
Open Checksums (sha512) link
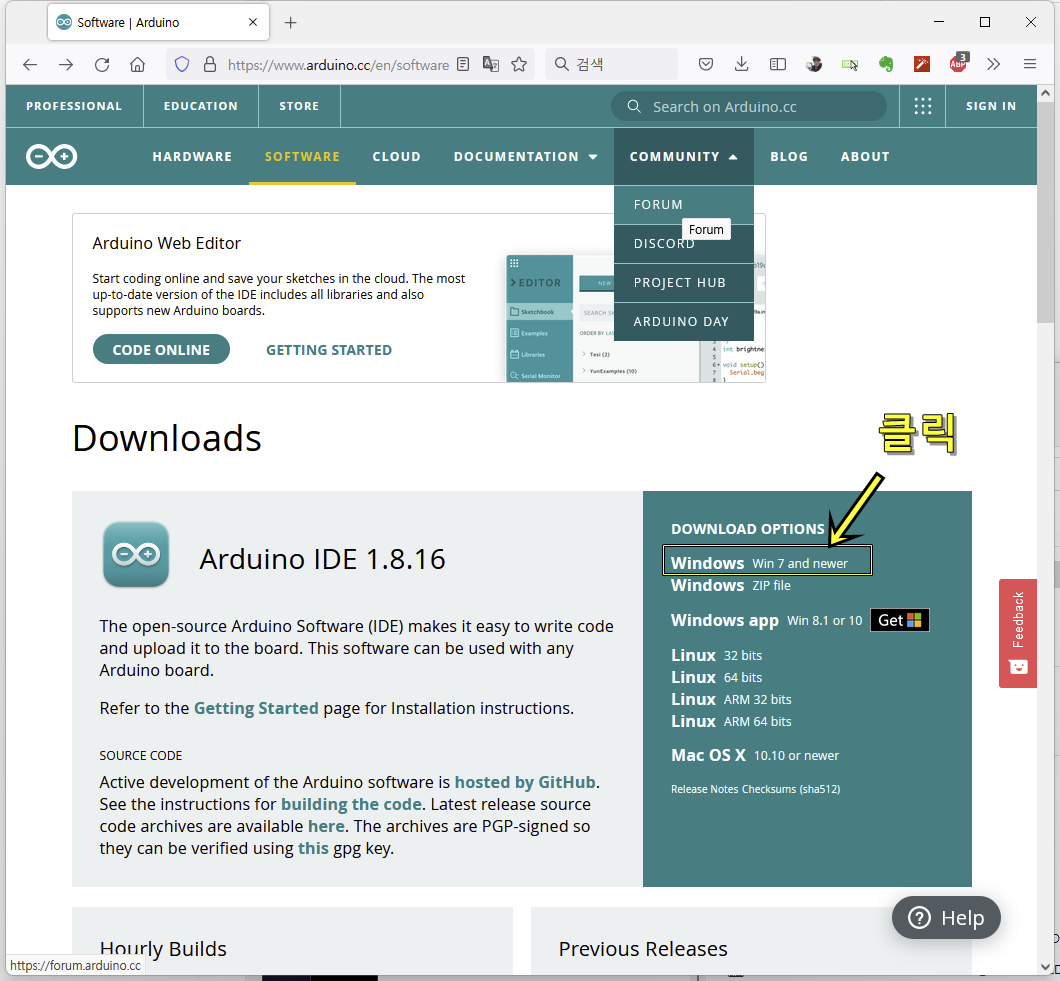pyautogui.click(x=791, y=789)
